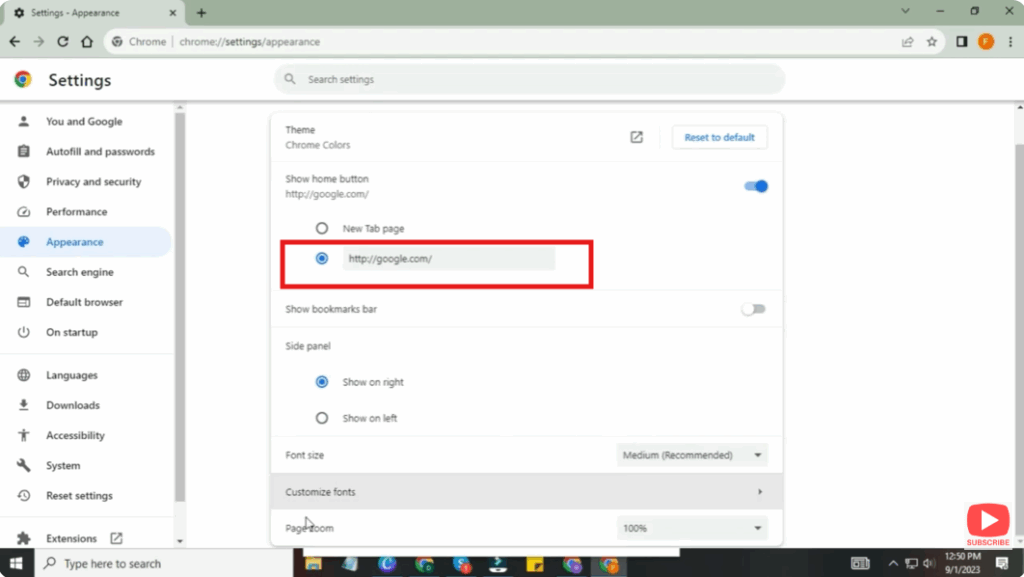Enable the Show bookmarks bar toggle

click(753, 309)
